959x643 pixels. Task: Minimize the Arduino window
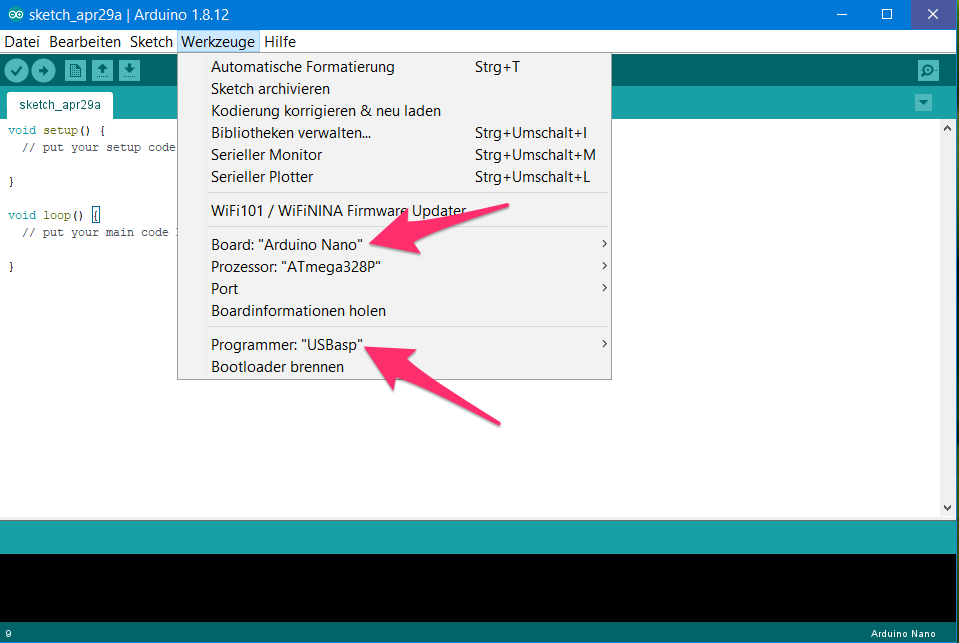[842, 14]
